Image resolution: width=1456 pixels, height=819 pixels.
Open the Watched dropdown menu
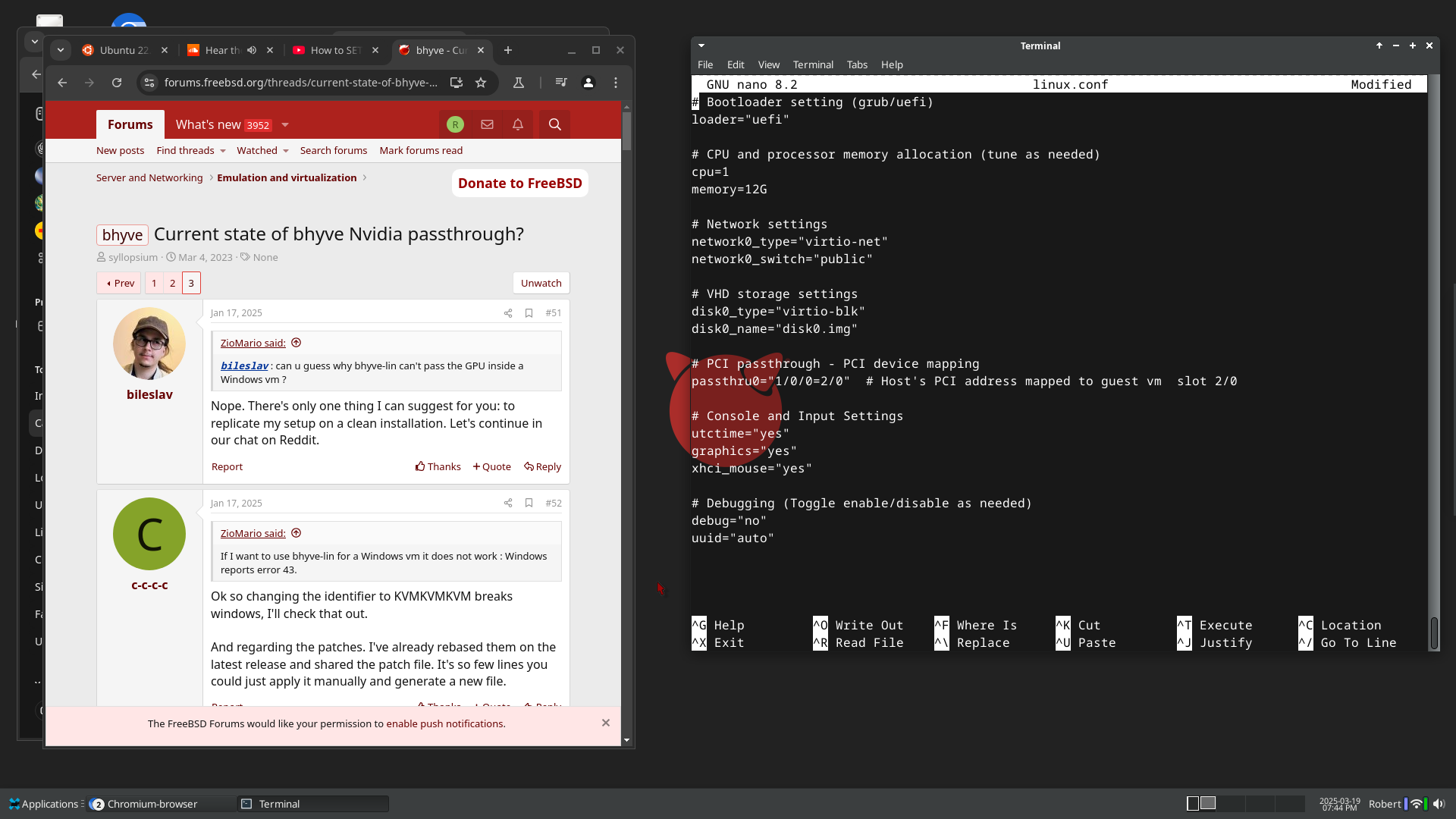(x=286, y=151)
